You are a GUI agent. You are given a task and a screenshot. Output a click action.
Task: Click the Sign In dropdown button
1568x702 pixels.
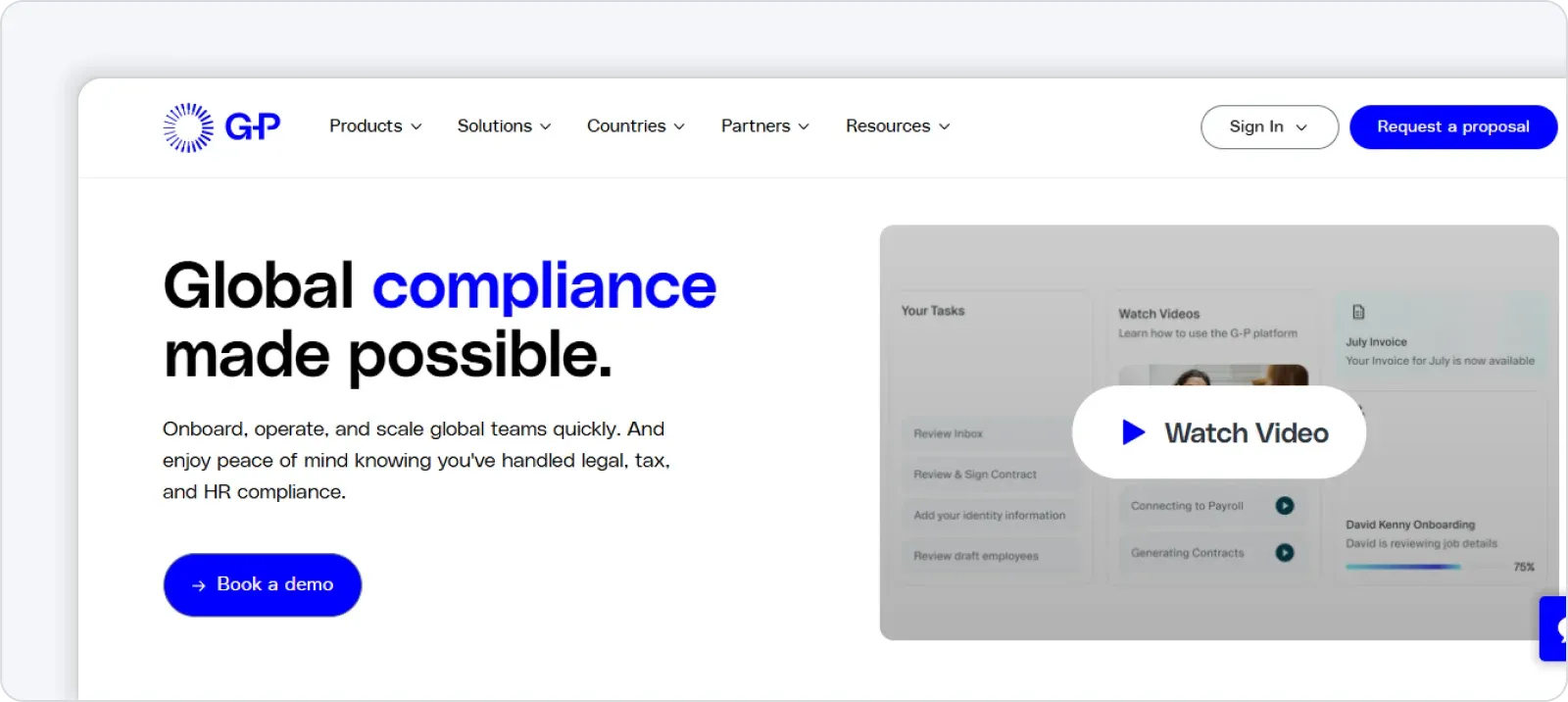click(1268, 127)
